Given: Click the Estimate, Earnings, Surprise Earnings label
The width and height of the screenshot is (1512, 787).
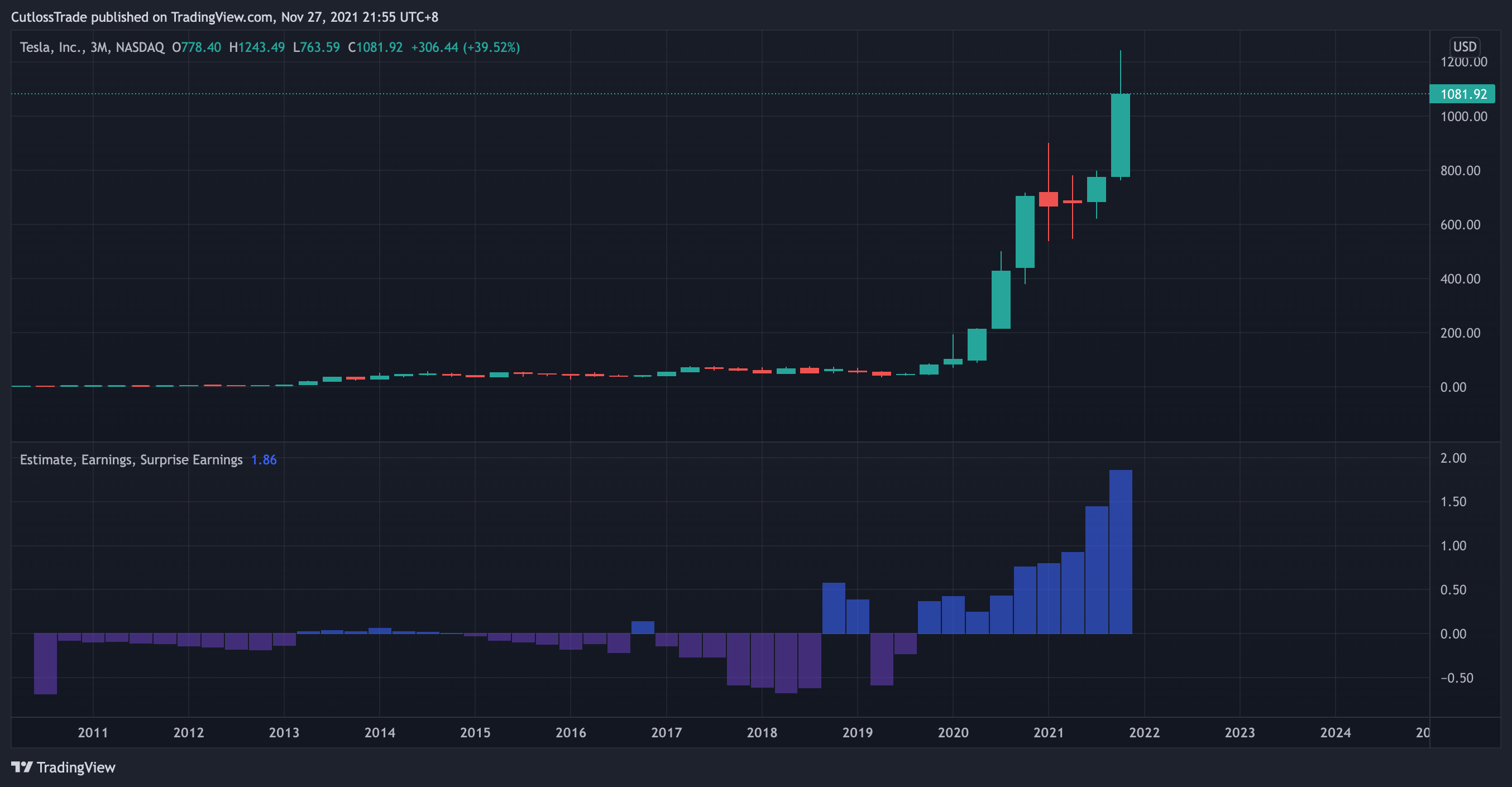Looking at the screenshot, I should [x=131, y=459].
